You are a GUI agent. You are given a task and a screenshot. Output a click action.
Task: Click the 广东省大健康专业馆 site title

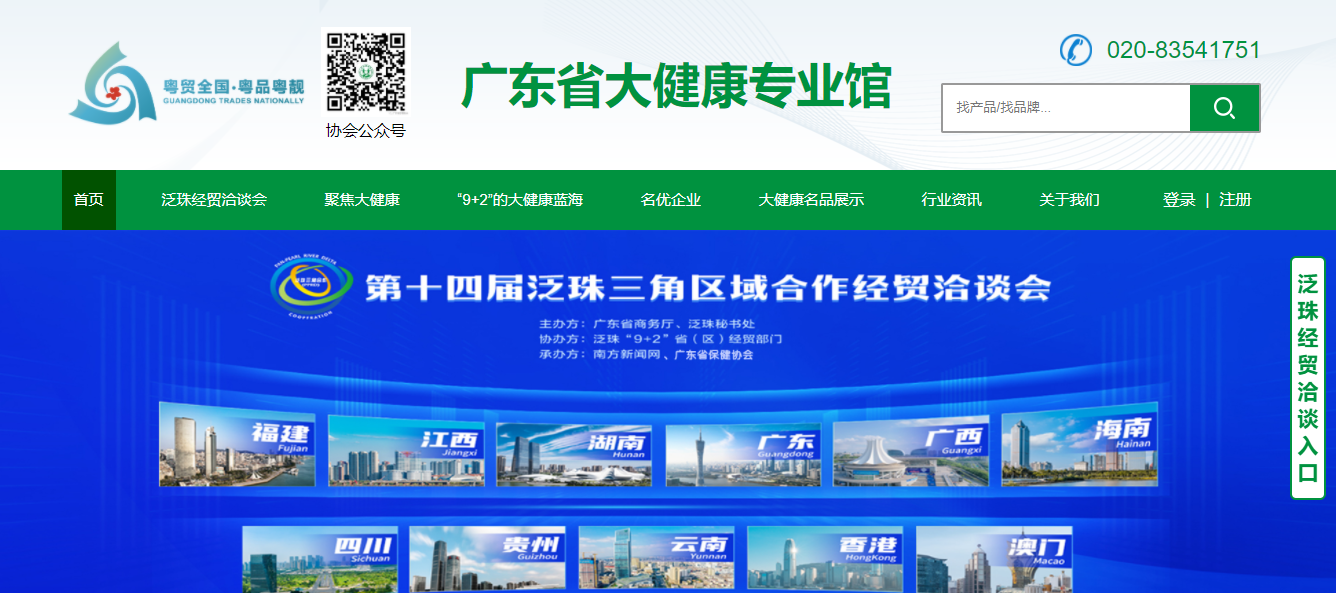tap(676, 86)
